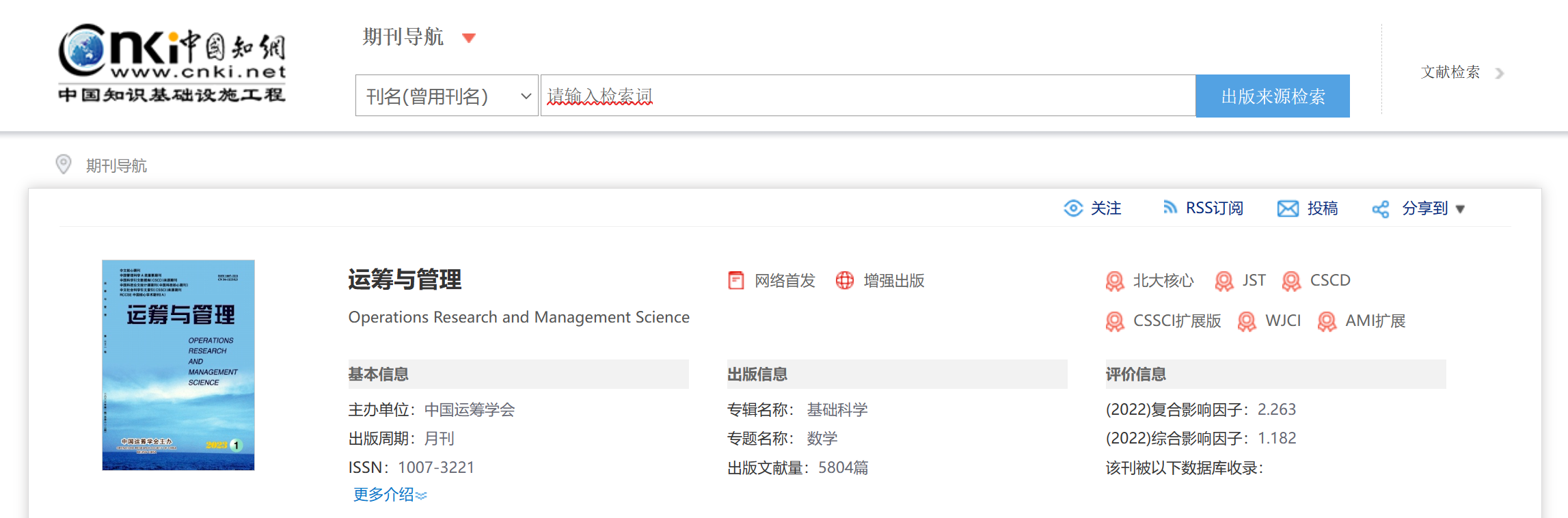Click the location pin icon beside 期刊导航
This screenshot has width=1568, height=518.
64,165
